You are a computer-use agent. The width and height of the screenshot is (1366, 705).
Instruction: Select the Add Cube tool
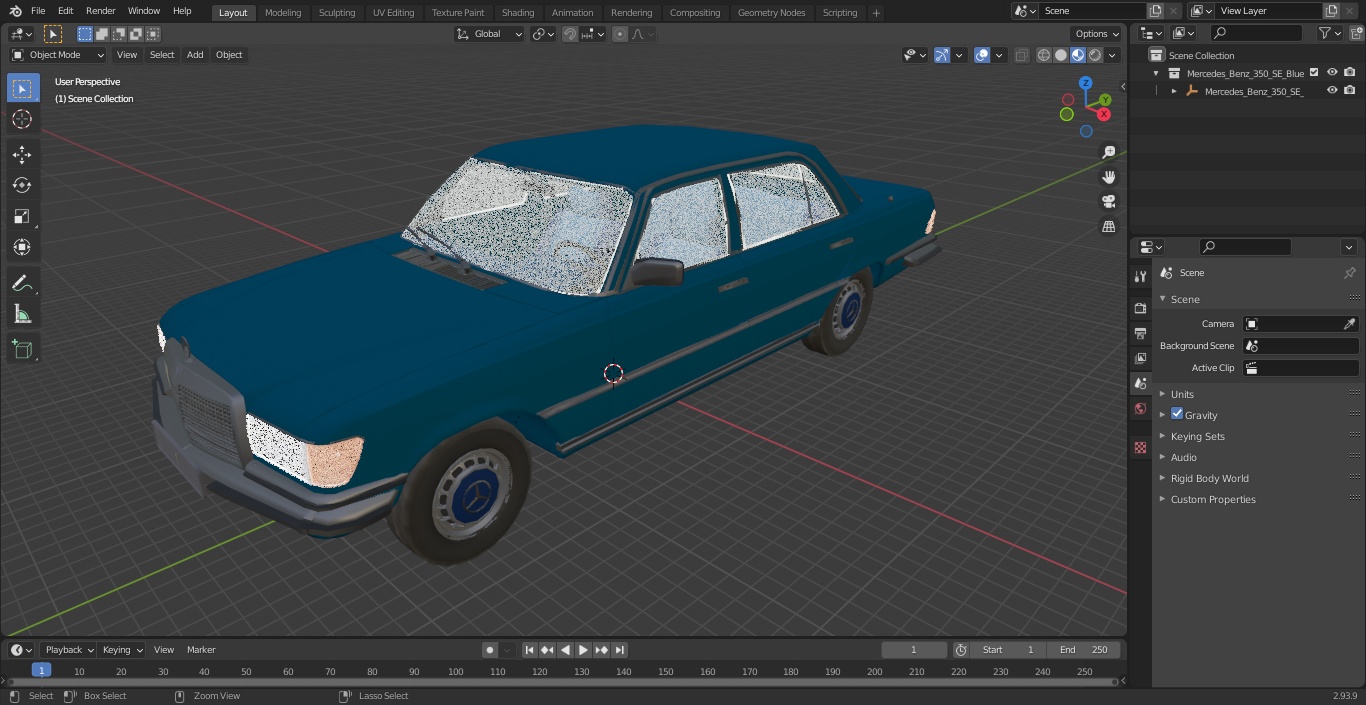tap(22, 349)
